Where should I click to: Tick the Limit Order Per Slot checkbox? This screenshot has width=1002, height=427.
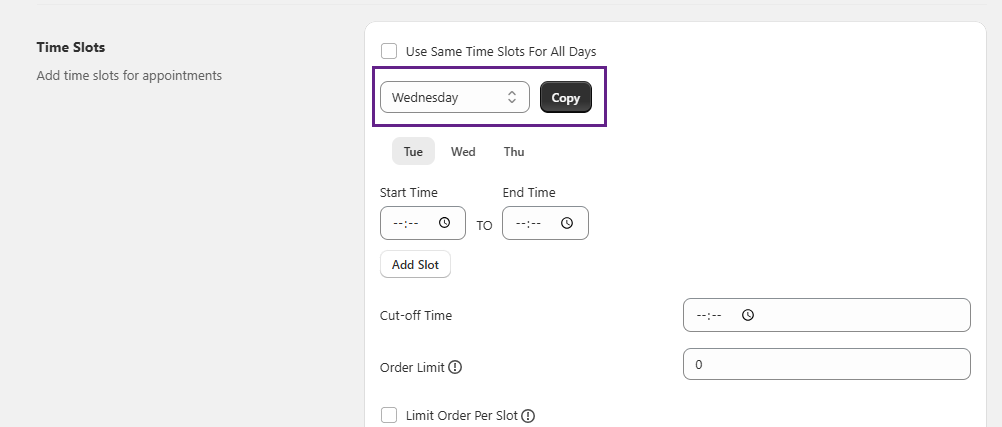coord(389,415)
